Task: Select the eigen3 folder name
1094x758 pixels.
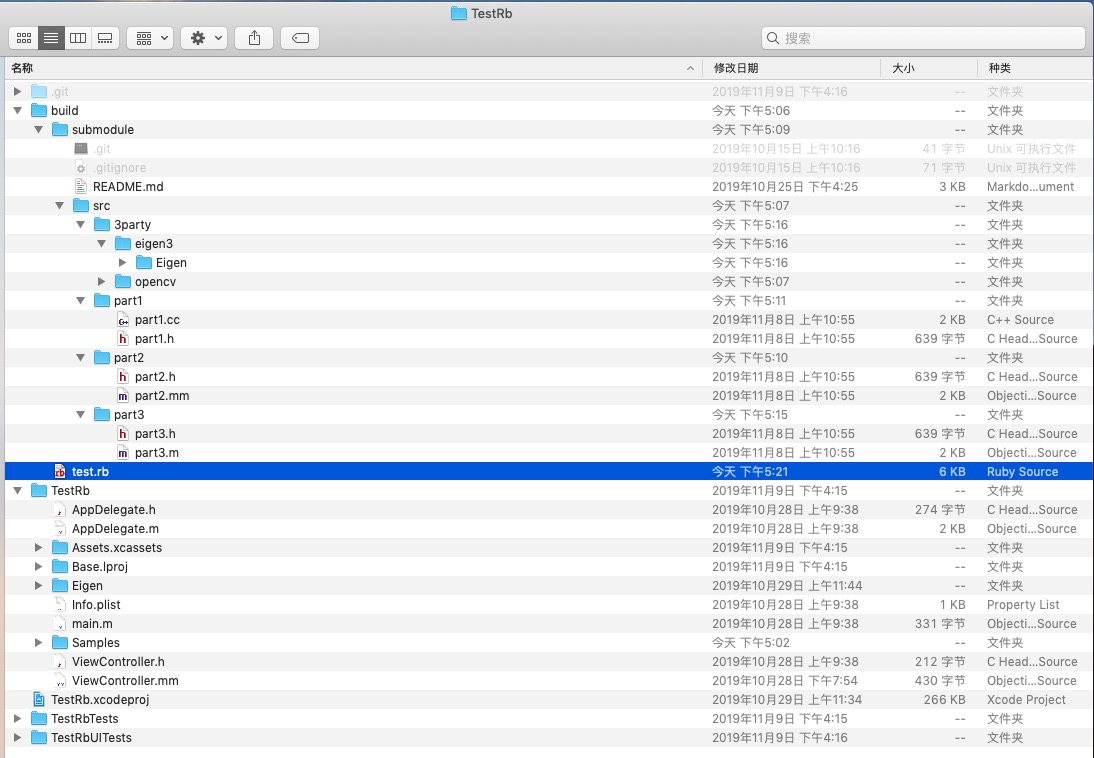Action: click(153, 244)
